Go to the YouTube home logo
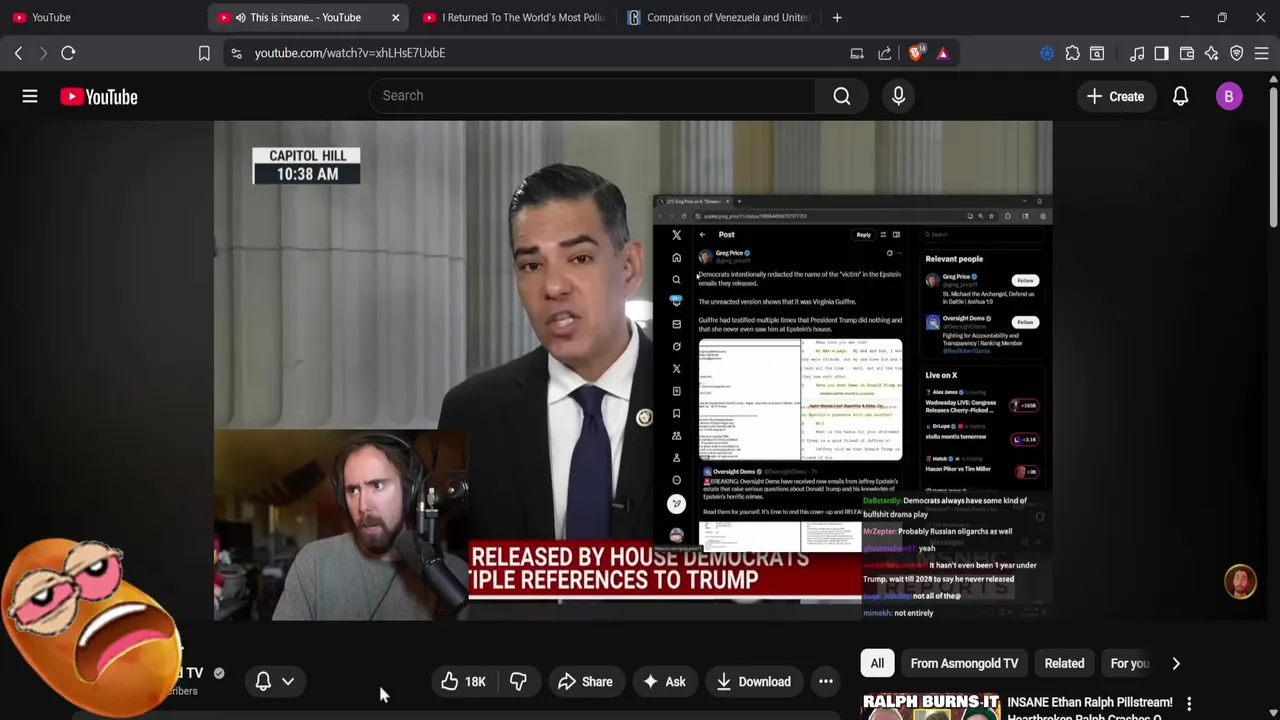The image size is (1280, 720). [98, 96]
